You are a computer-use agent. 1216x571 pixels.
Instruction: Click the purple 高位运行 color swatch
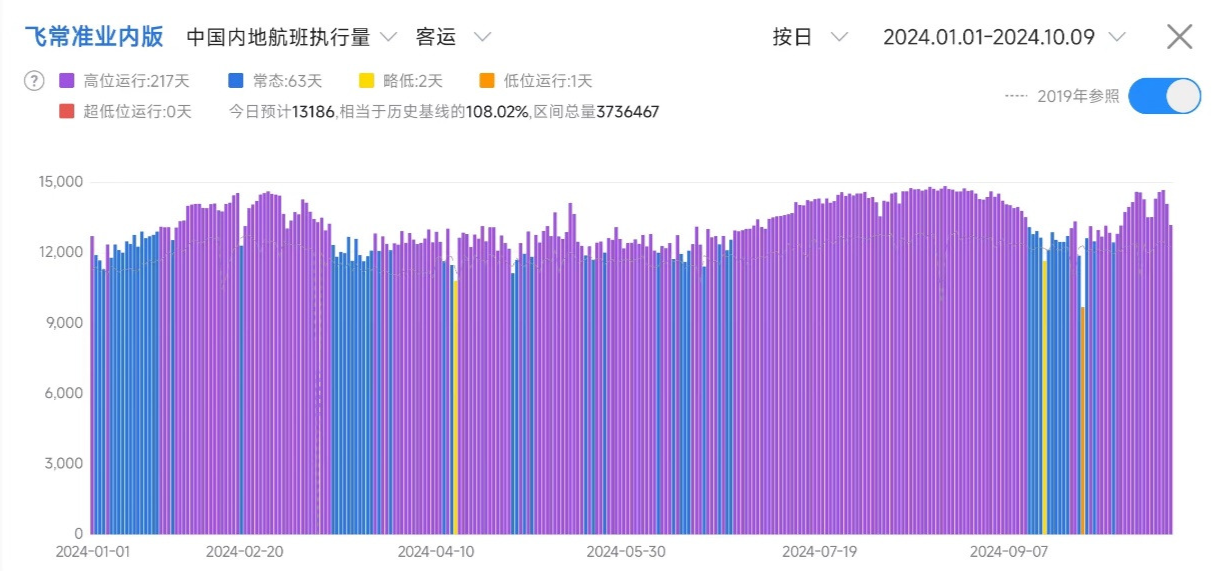point(67,81)
